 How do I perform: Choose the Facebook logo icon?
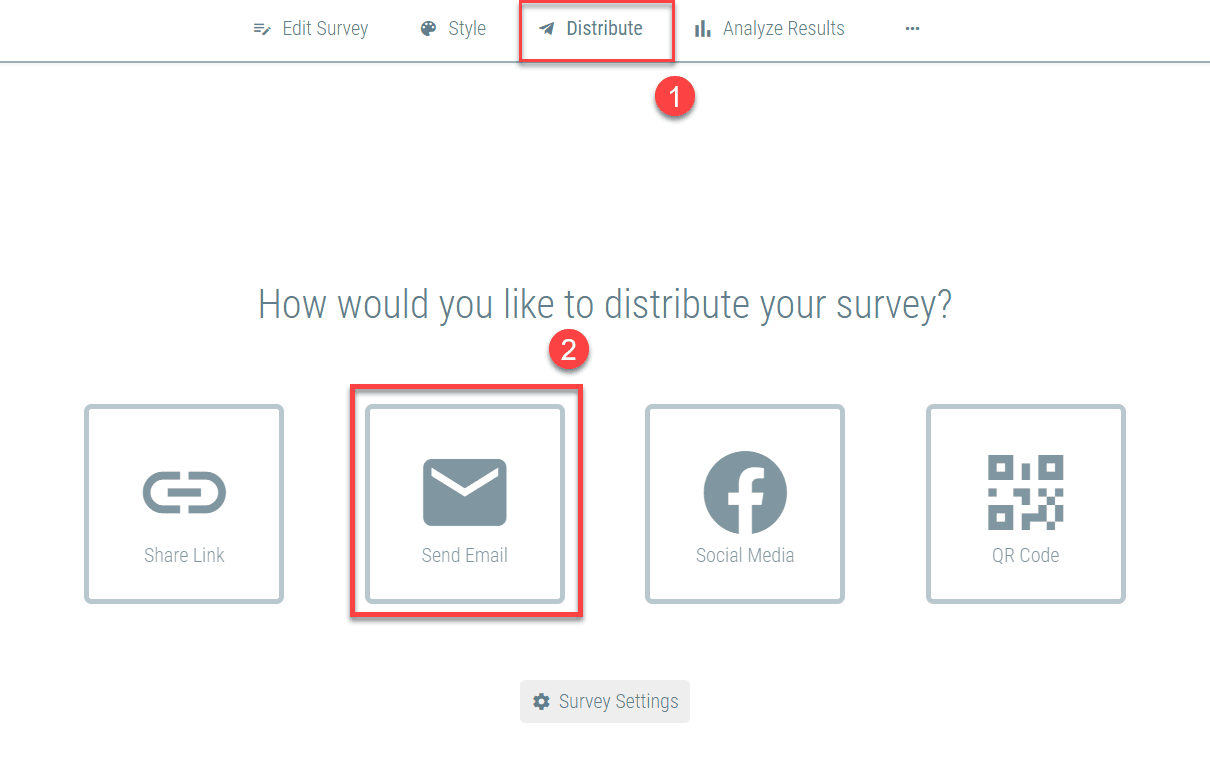pos(745,493)
